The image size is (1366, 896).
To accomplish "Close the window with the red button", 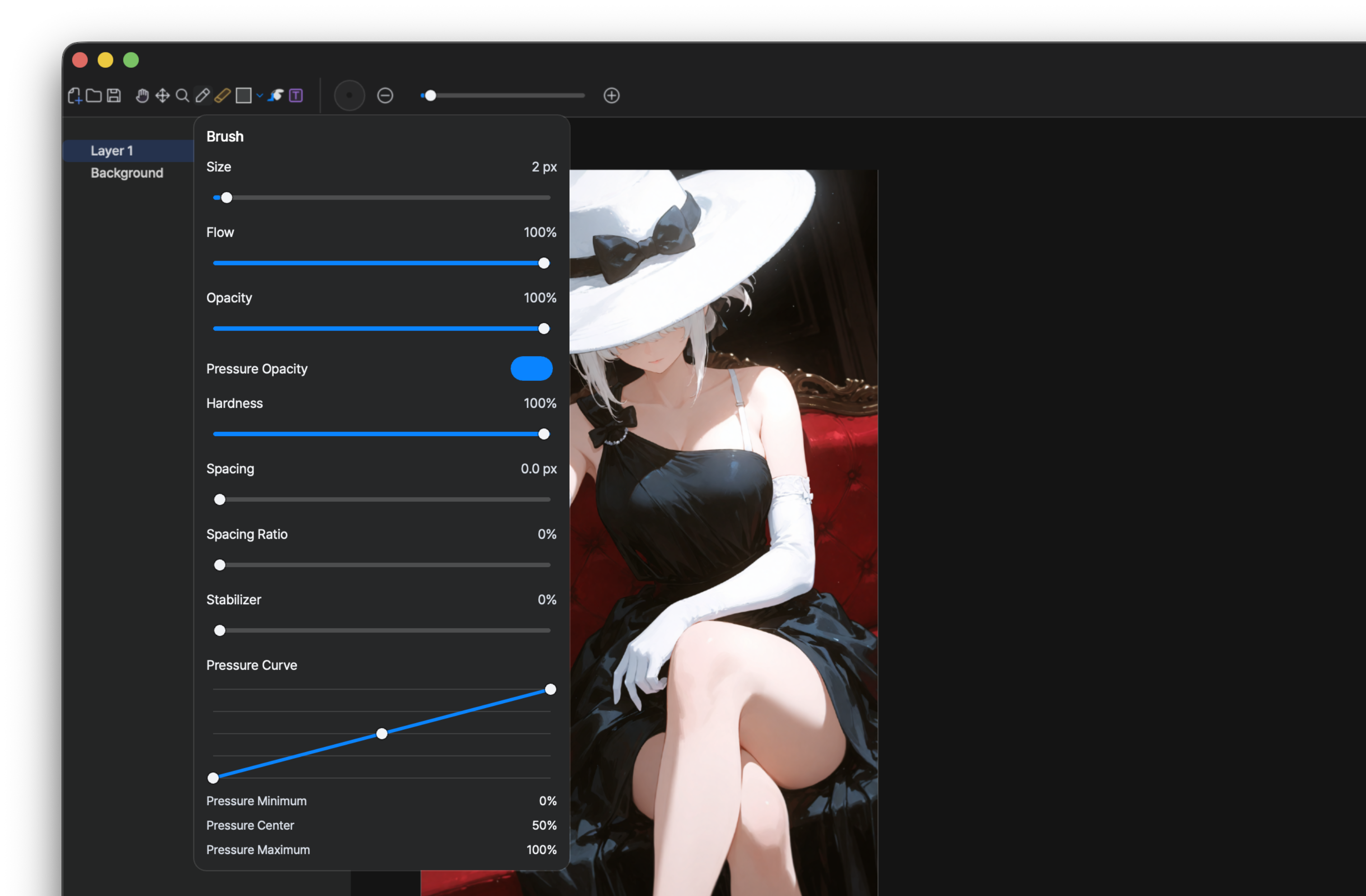I will point(80,60).
